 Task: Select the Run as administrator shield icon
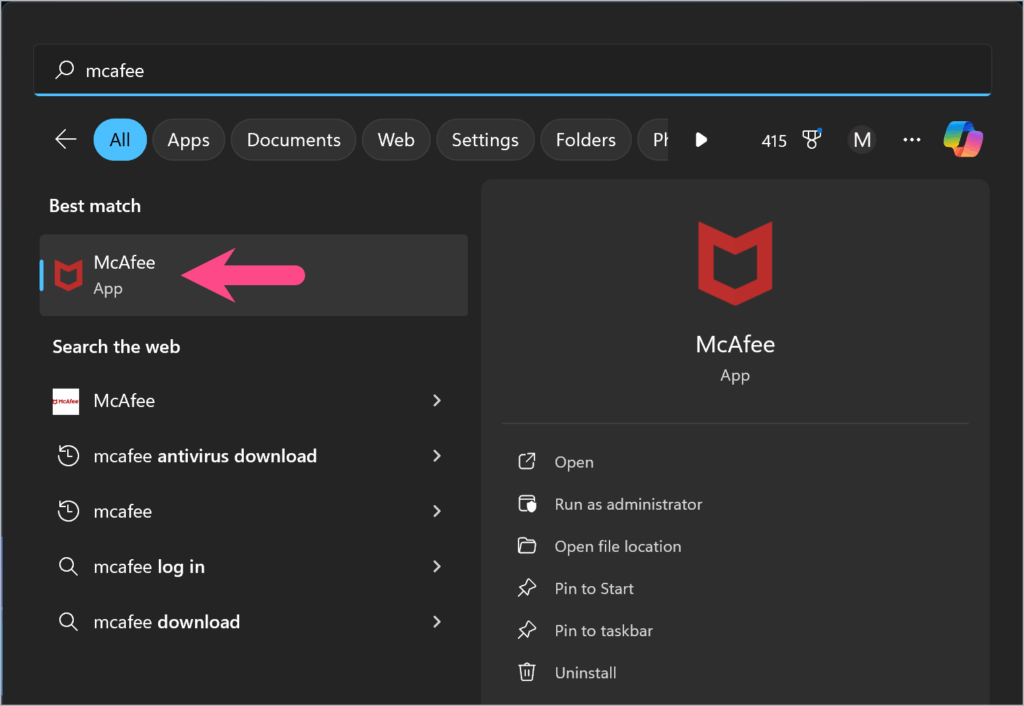tap(527, 504)
